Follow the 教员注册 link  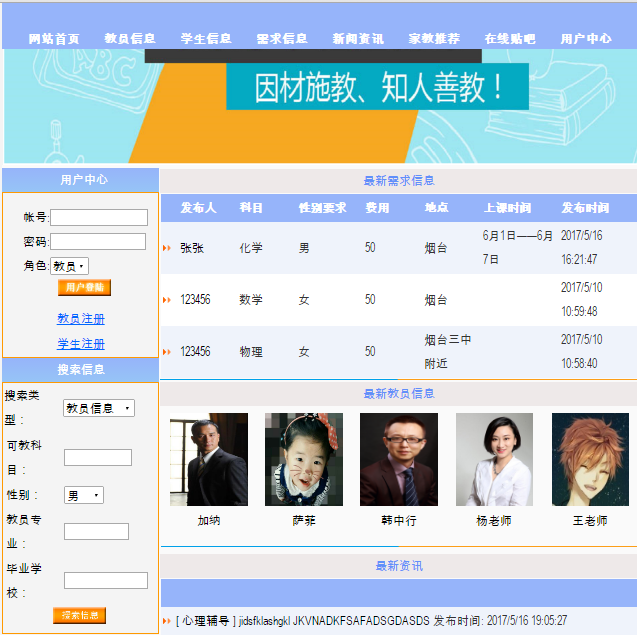pyautogui.click(x=81, y=319)
